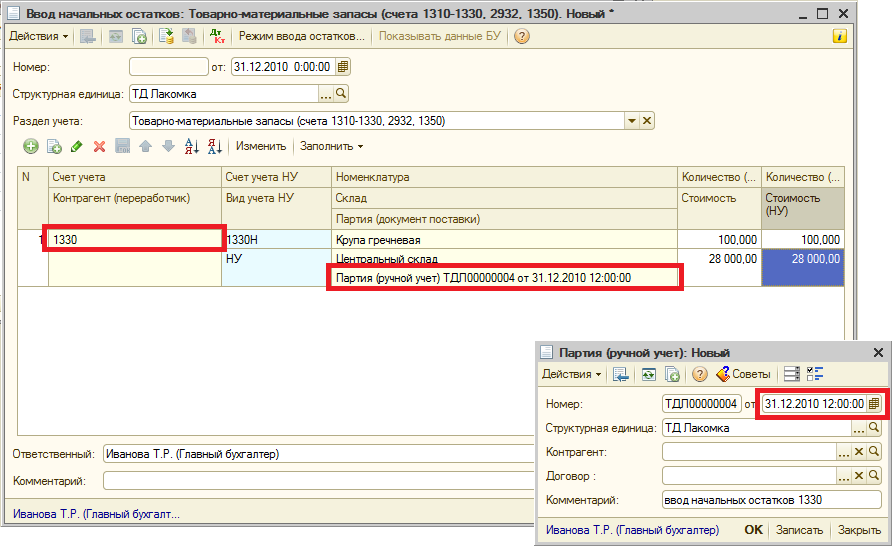
Task: Click Записать in the Партия window
Action: click(x=800, y=530)
